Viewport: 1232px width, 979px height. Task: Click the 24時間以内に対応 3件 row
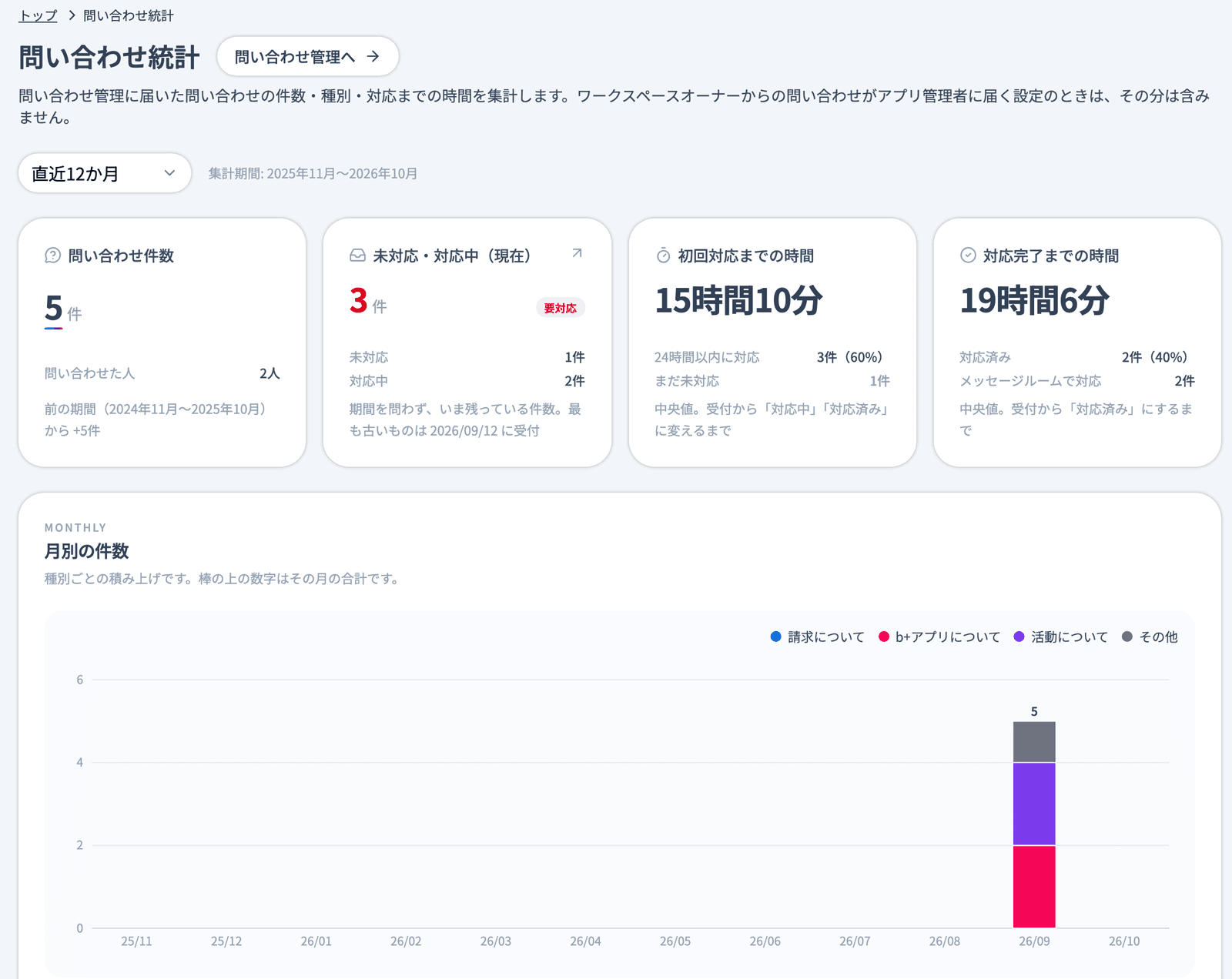772,357
